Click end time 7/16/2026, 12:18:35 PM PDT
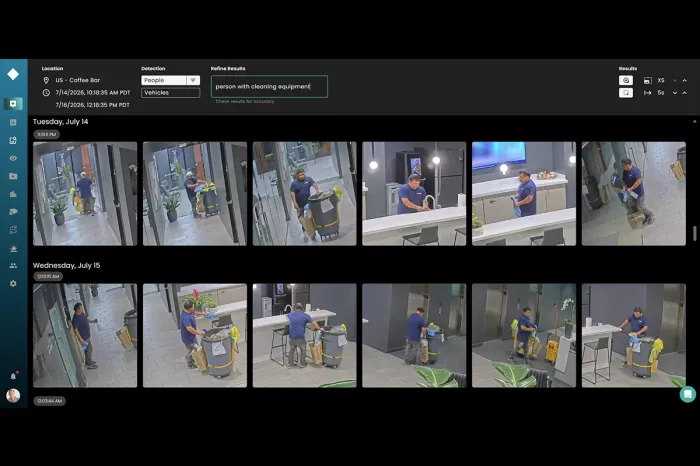 [92, 105]
